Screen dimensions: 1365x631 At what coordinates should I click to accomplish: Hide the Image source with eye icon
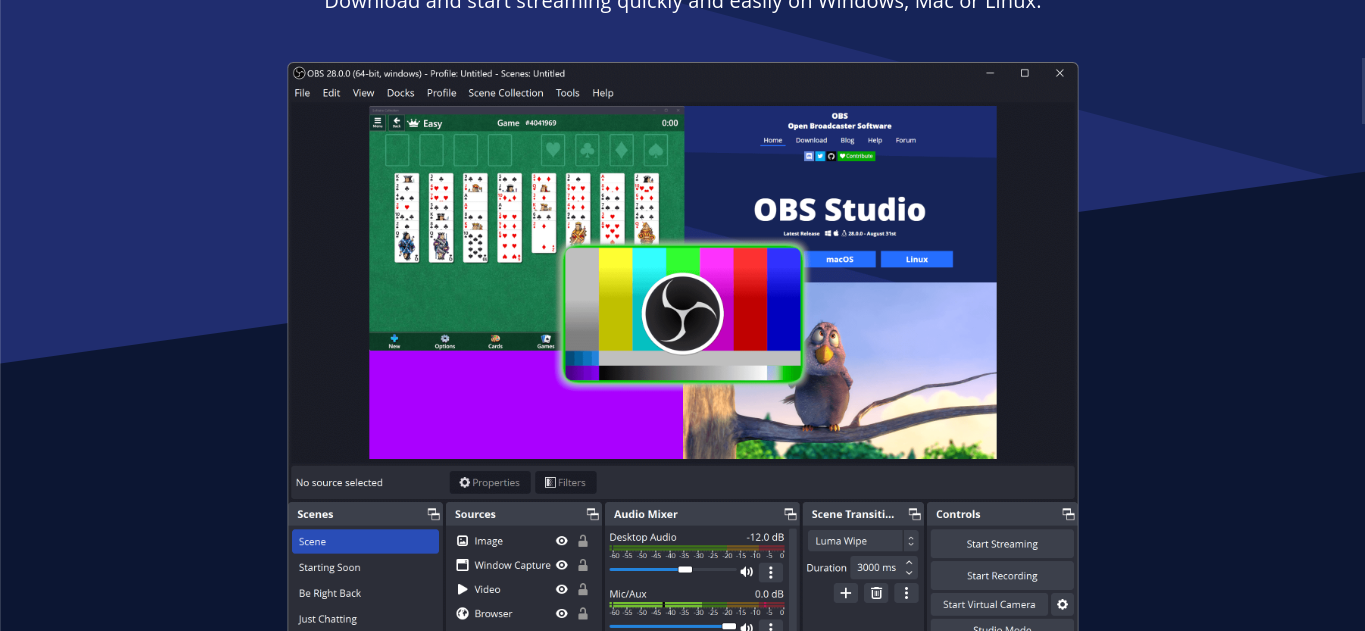tap(562, 541)
